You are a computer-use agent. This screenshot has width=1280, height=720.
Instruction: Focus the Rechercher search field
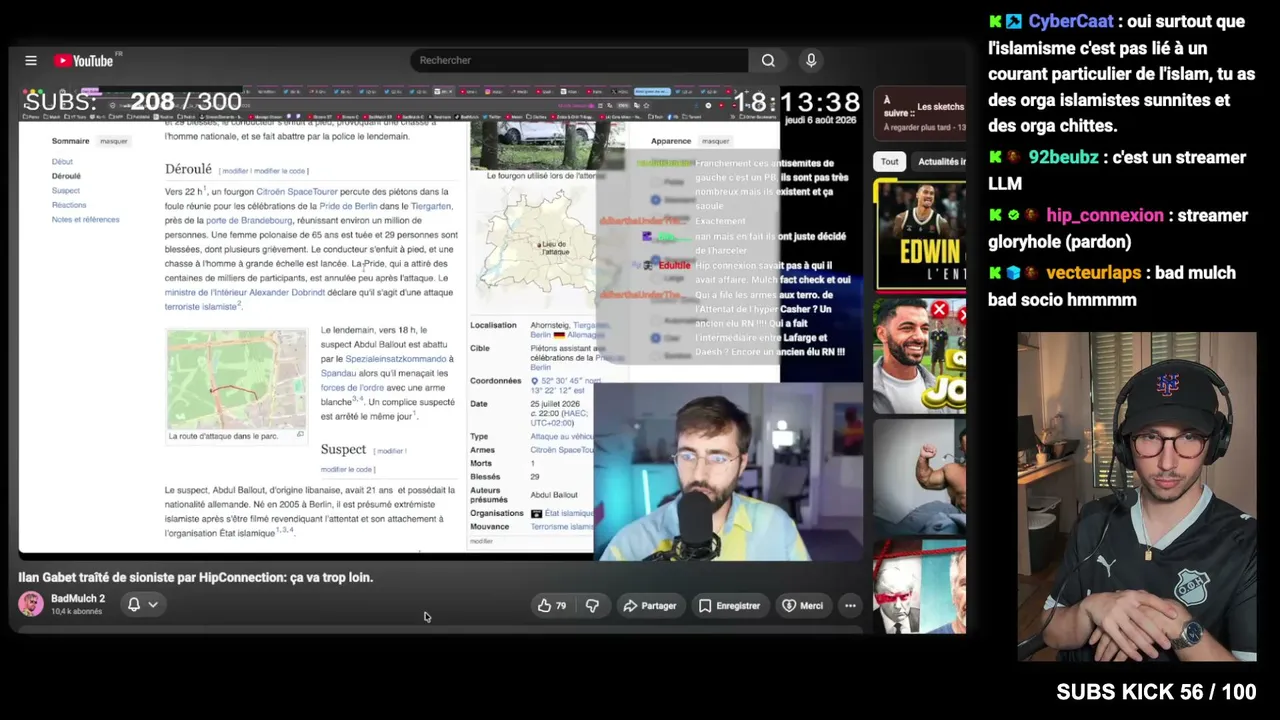pyautogui.click(x=579, y=60)
